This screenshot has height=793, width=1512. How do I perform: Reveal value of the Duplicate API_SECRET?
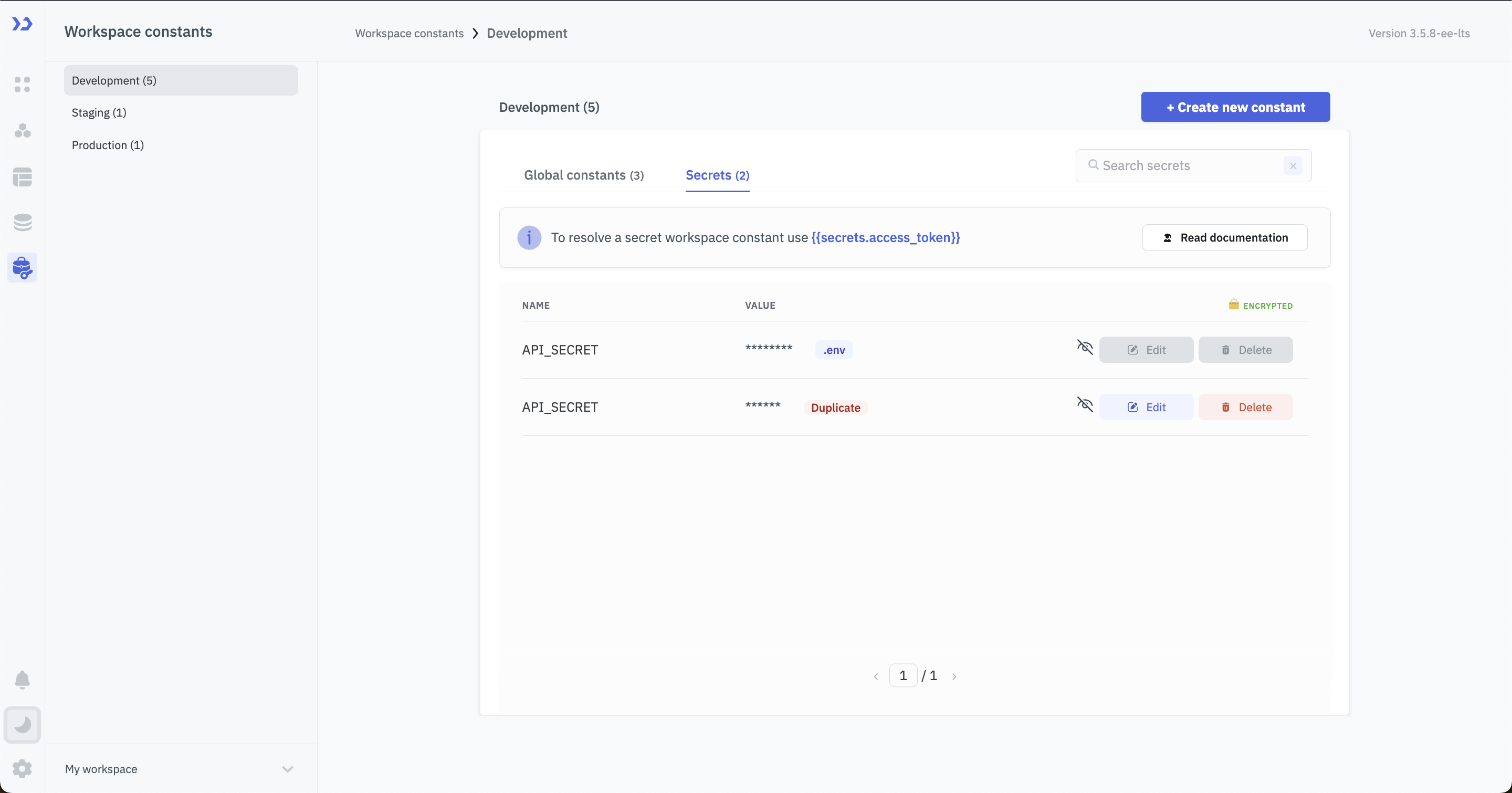point(1085,404)
